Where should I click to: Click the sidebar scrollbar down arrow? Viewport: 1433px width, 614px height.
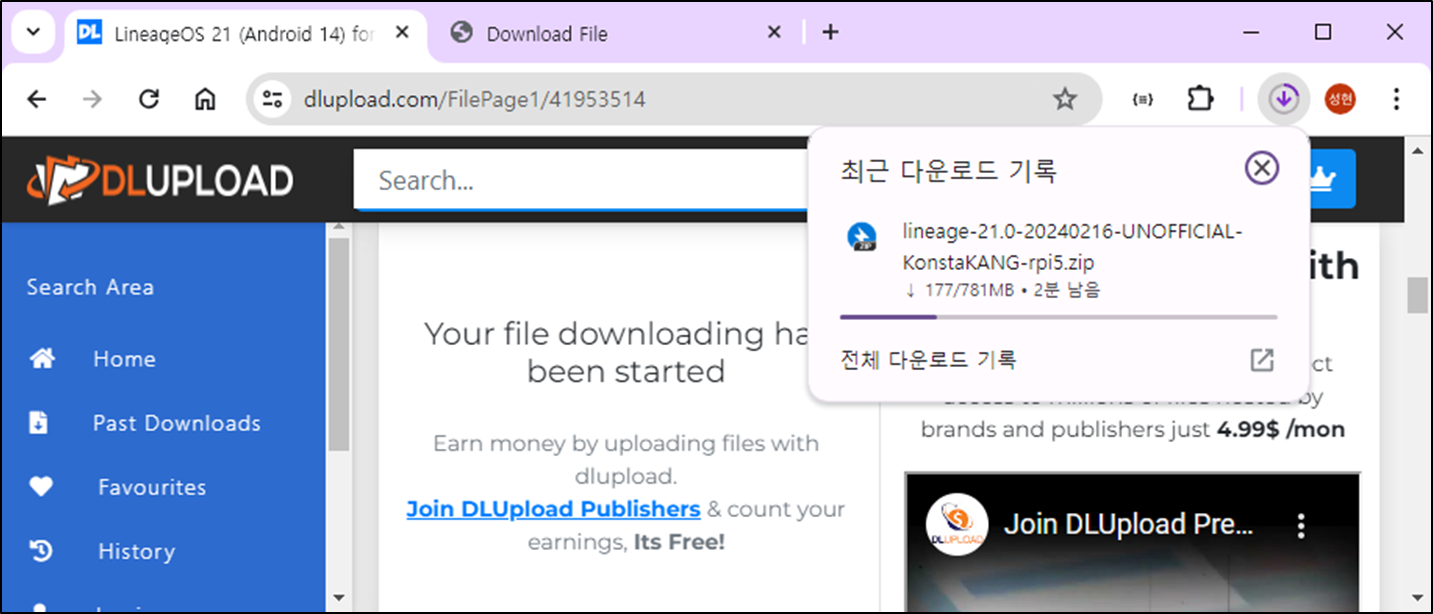338,598
